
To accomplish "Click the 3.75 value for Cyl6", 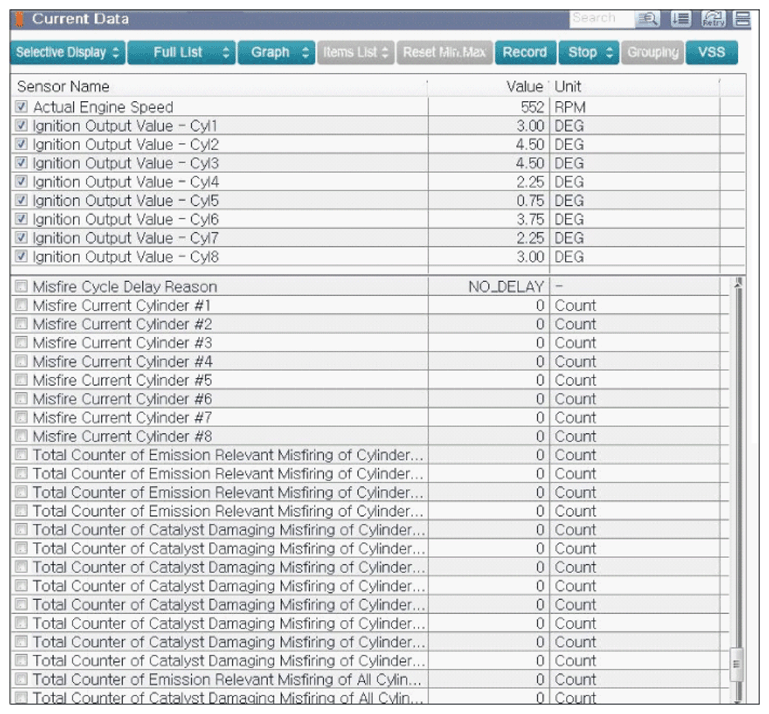I will click(530, 219).
